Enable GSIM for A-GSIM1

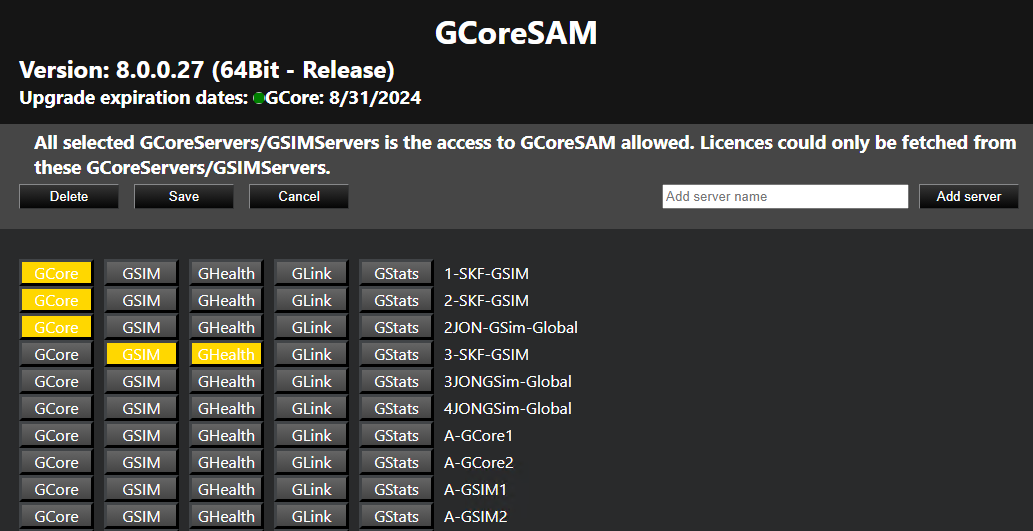tap(141, 489)
